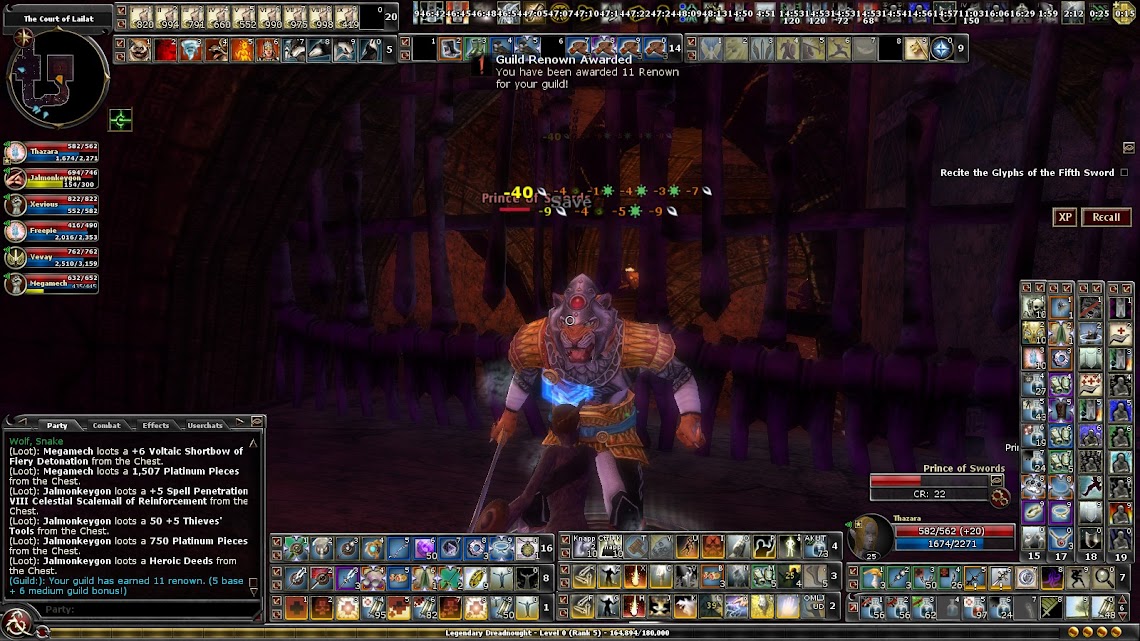Viewport: 1140px width, 641px height.
Task: Equip the red gem necklace at bottom of hotbar 17
Action: tap(1061, 538)
